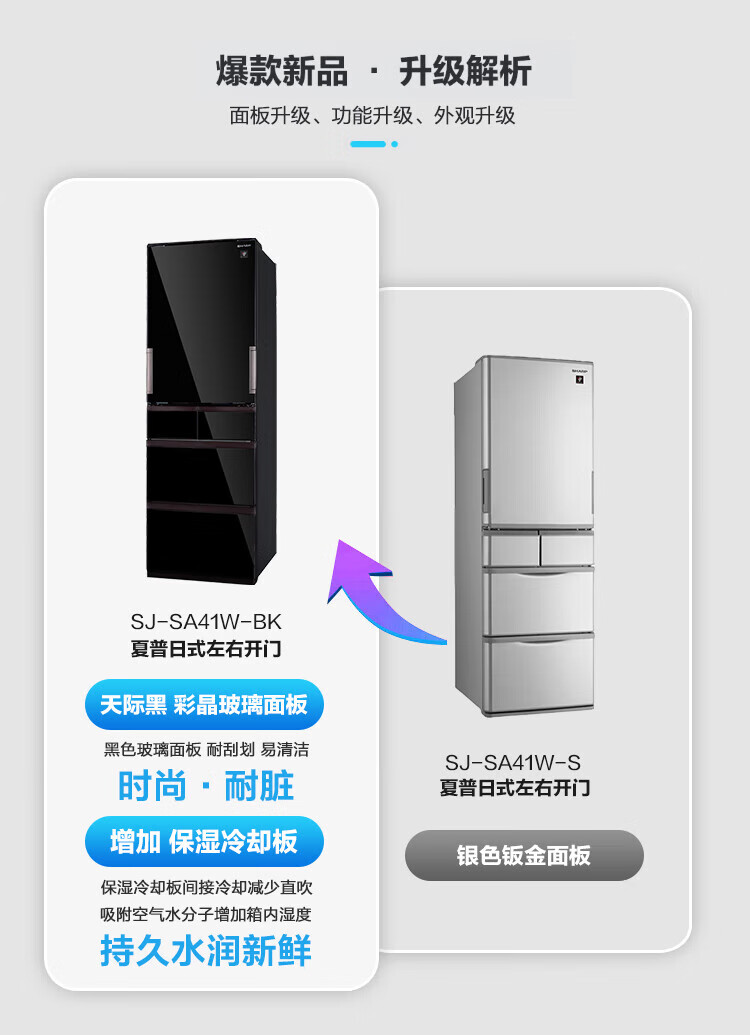Select the 天际黑 彩晶玻璃面板 blue badge
Viewport: 750px width, 1035px height.
pos(204,705)
